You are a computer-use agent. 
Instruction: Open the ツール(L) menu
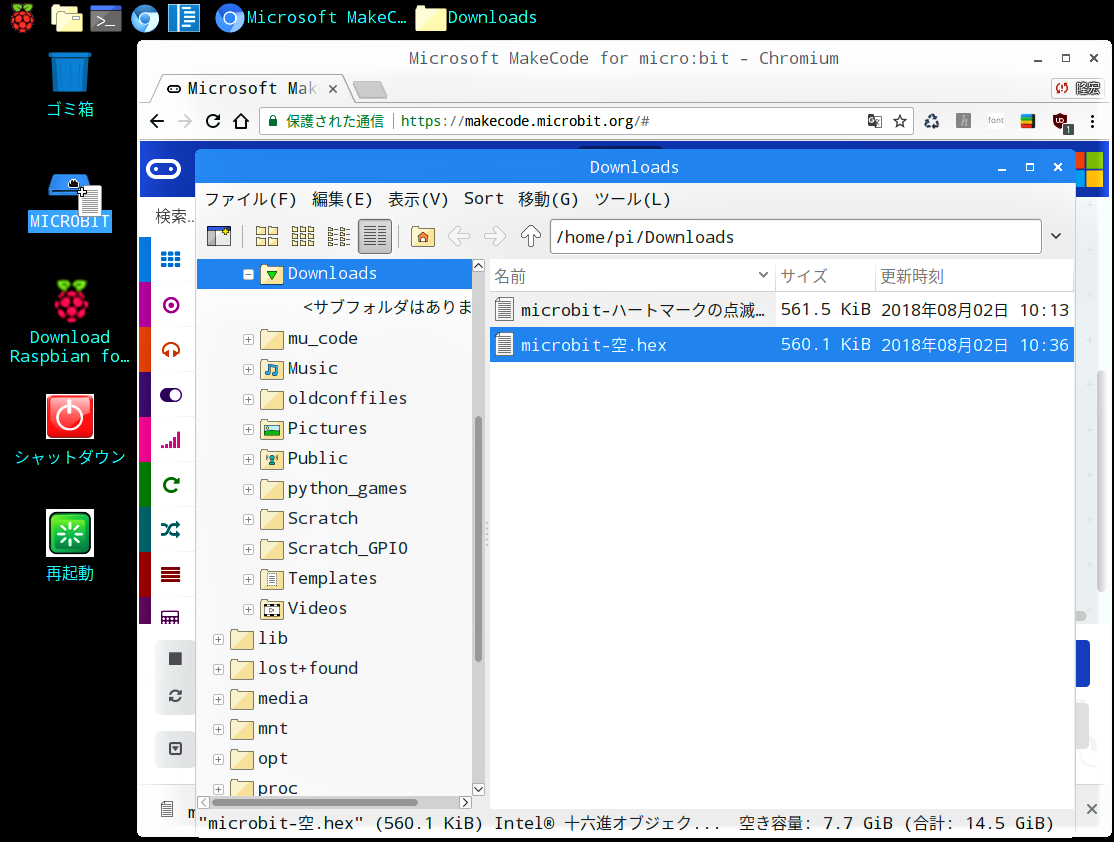pos(632,200)
